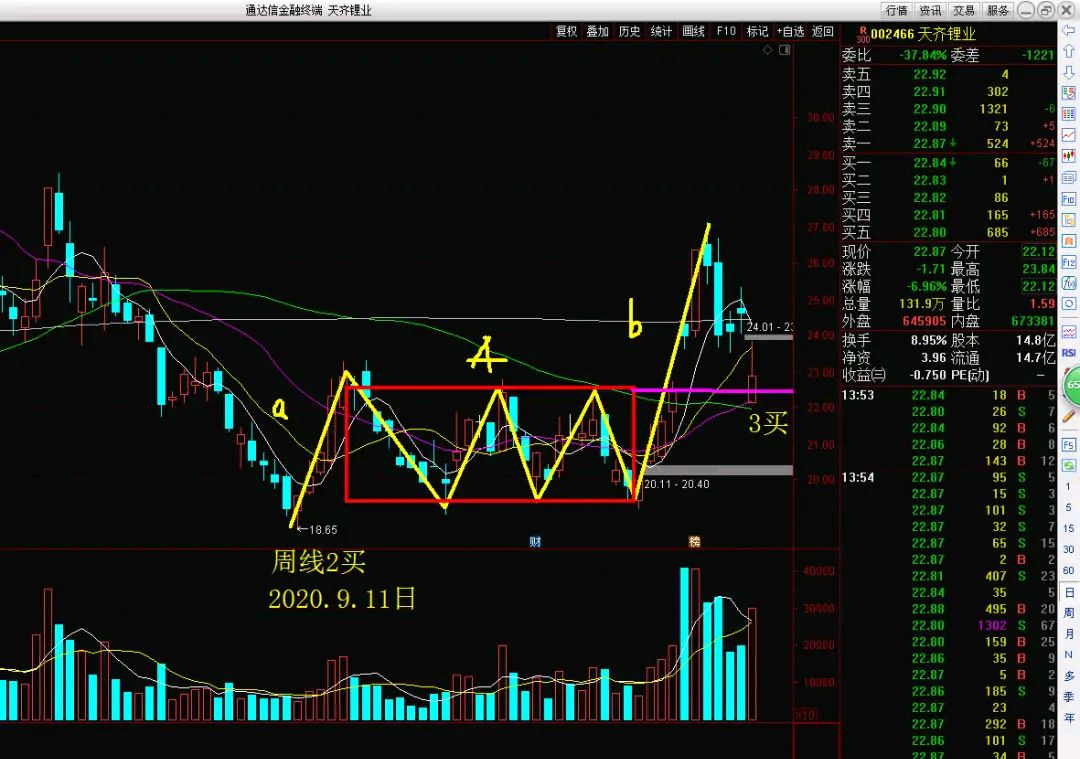This screenshot has height=759, width=1080.
Task: Click the 委比 value -37.84%
Action: [x=923, y=55]
